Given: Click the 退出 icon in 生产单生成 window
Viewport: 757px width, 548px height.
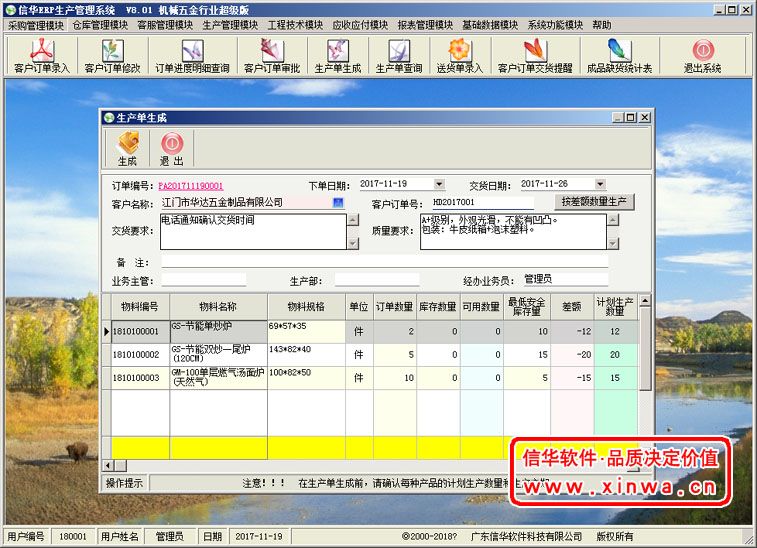Looking at the screenshot, I should click(x=171, y=150).
